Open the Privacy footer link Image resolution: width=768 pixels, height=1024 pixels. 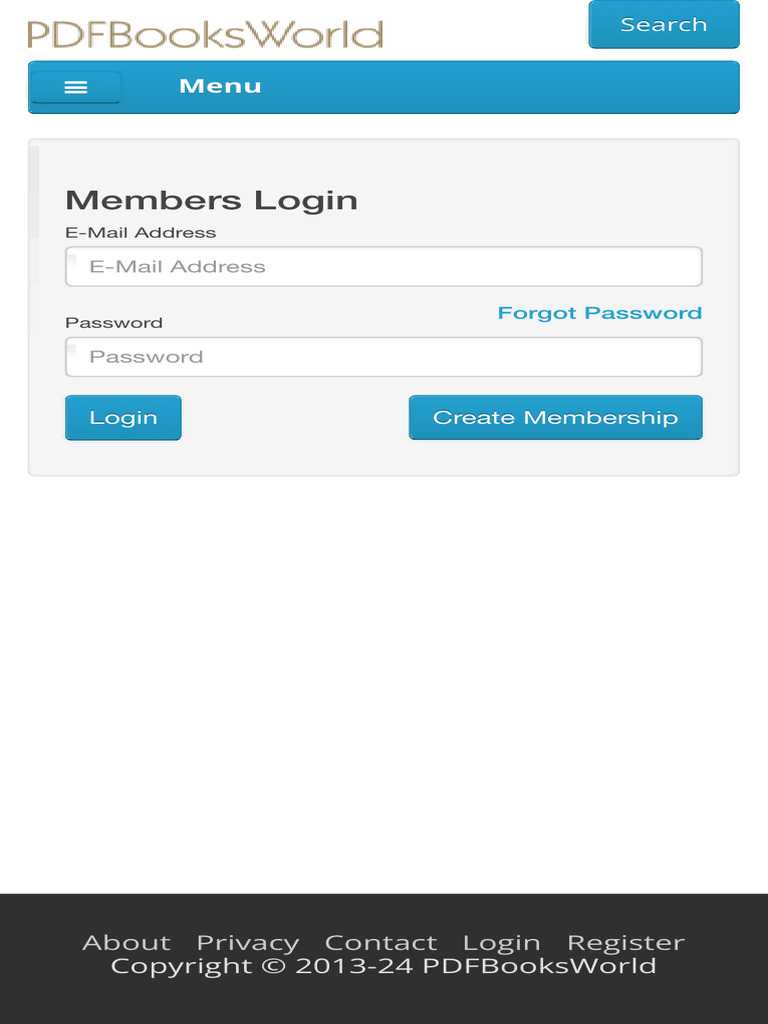pos(248,943)
